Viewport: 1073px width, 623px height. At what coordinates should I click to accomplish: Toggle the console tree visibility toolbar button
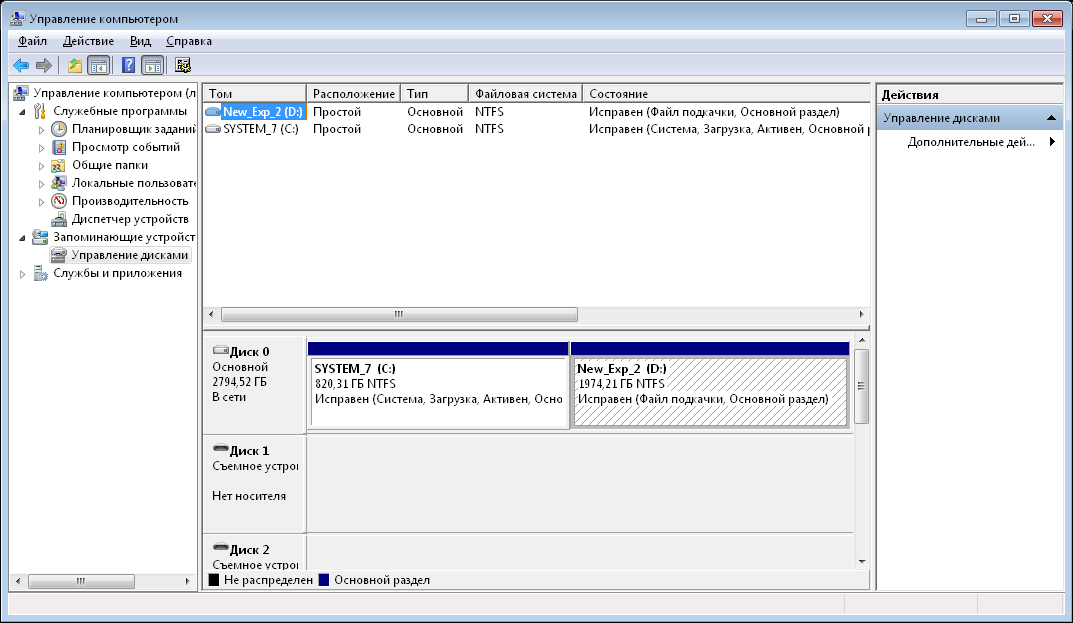[x=99, y=66]
